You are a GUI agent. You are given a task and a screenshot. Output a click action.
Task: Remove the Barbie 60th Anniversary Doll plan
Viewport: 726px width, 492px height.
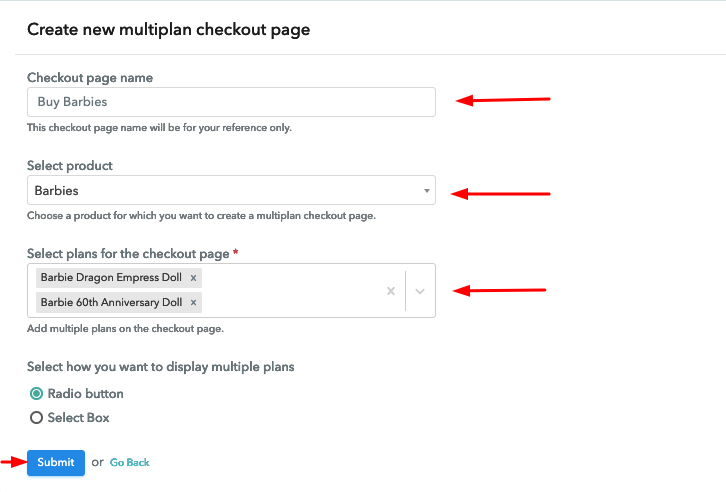[193, 302]
